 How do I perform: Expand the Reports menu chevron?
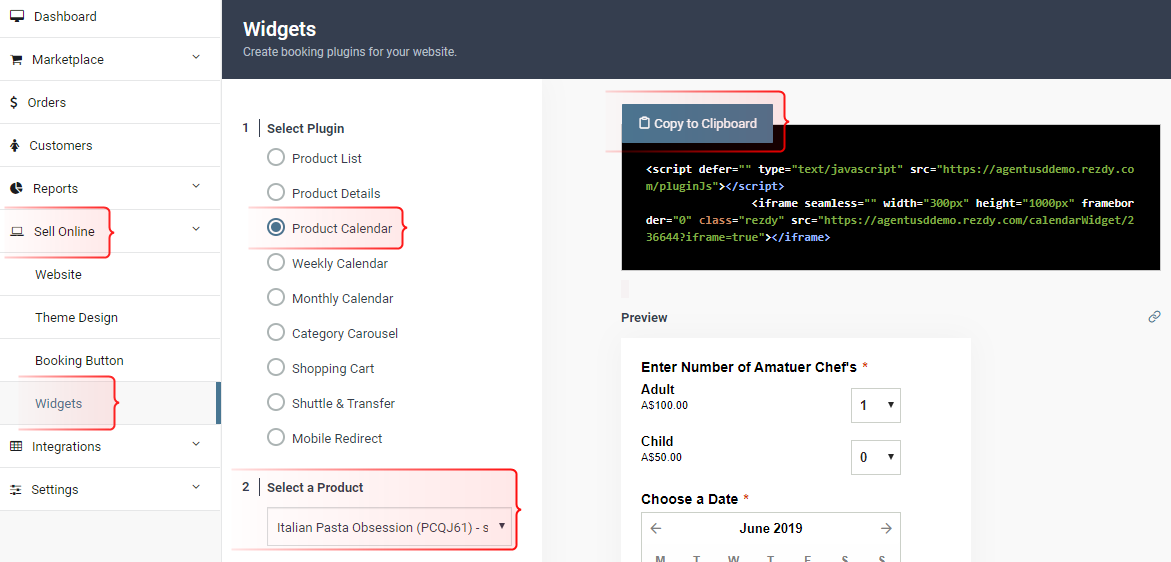pyautogui.click(x=196, y=186)
